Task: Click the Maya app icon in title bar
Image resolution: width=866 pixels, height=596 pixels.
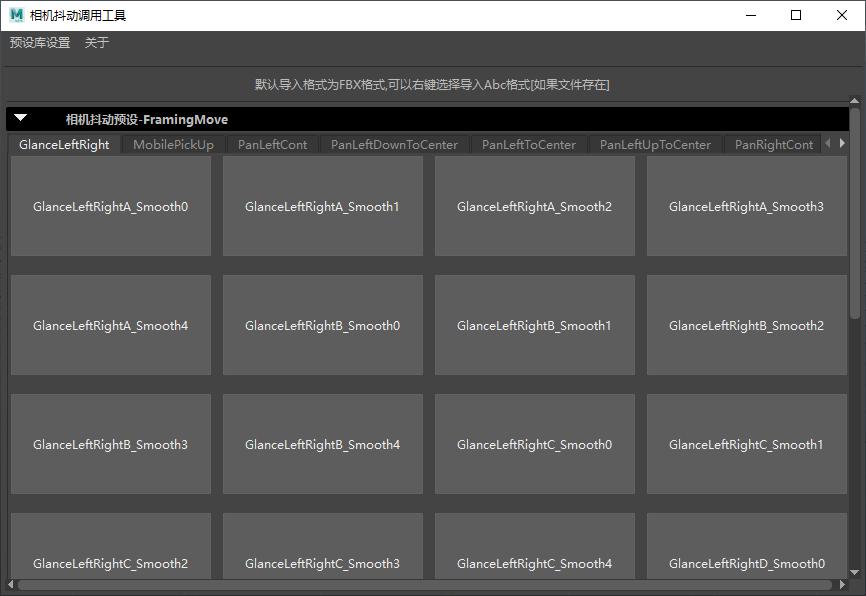Action: 16,15
